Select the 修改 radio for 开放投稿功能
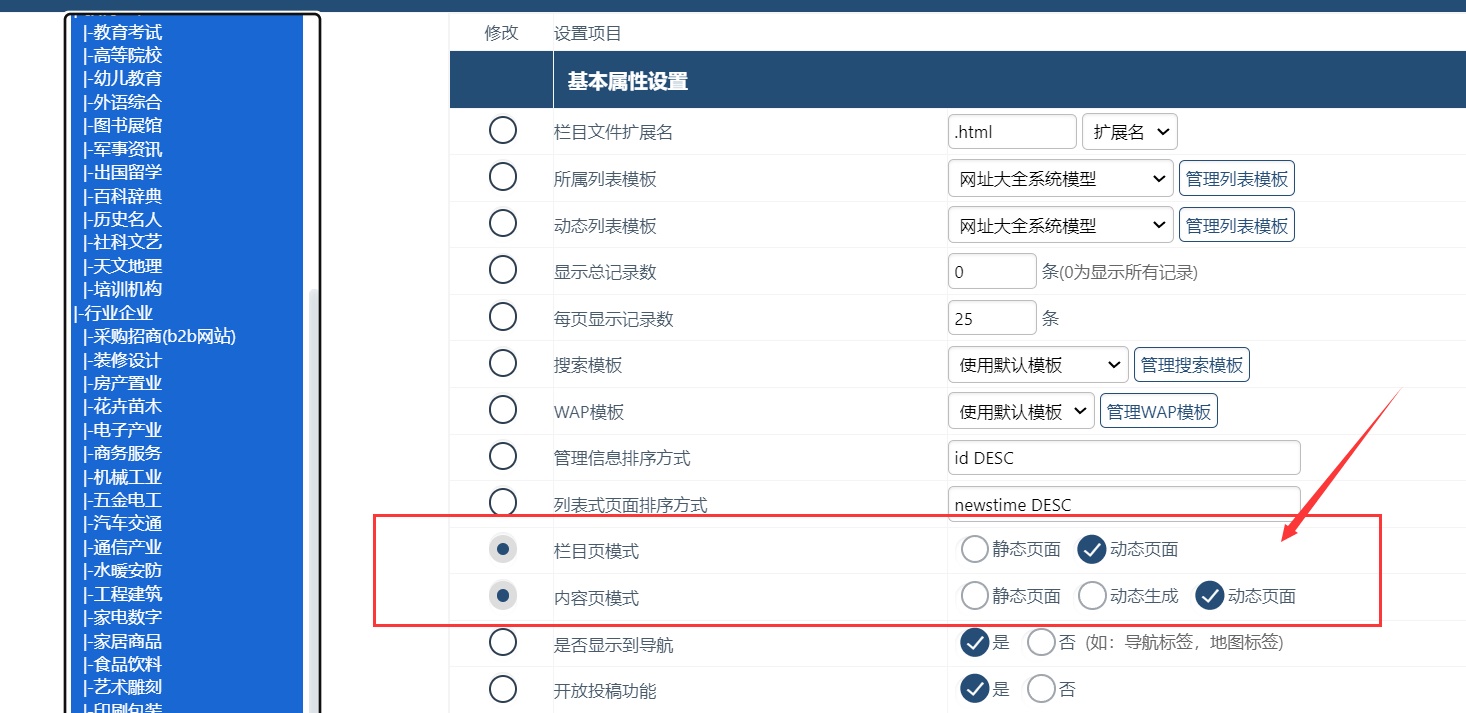The height and width of the screenshot is (713, 1466). [502, 689]
